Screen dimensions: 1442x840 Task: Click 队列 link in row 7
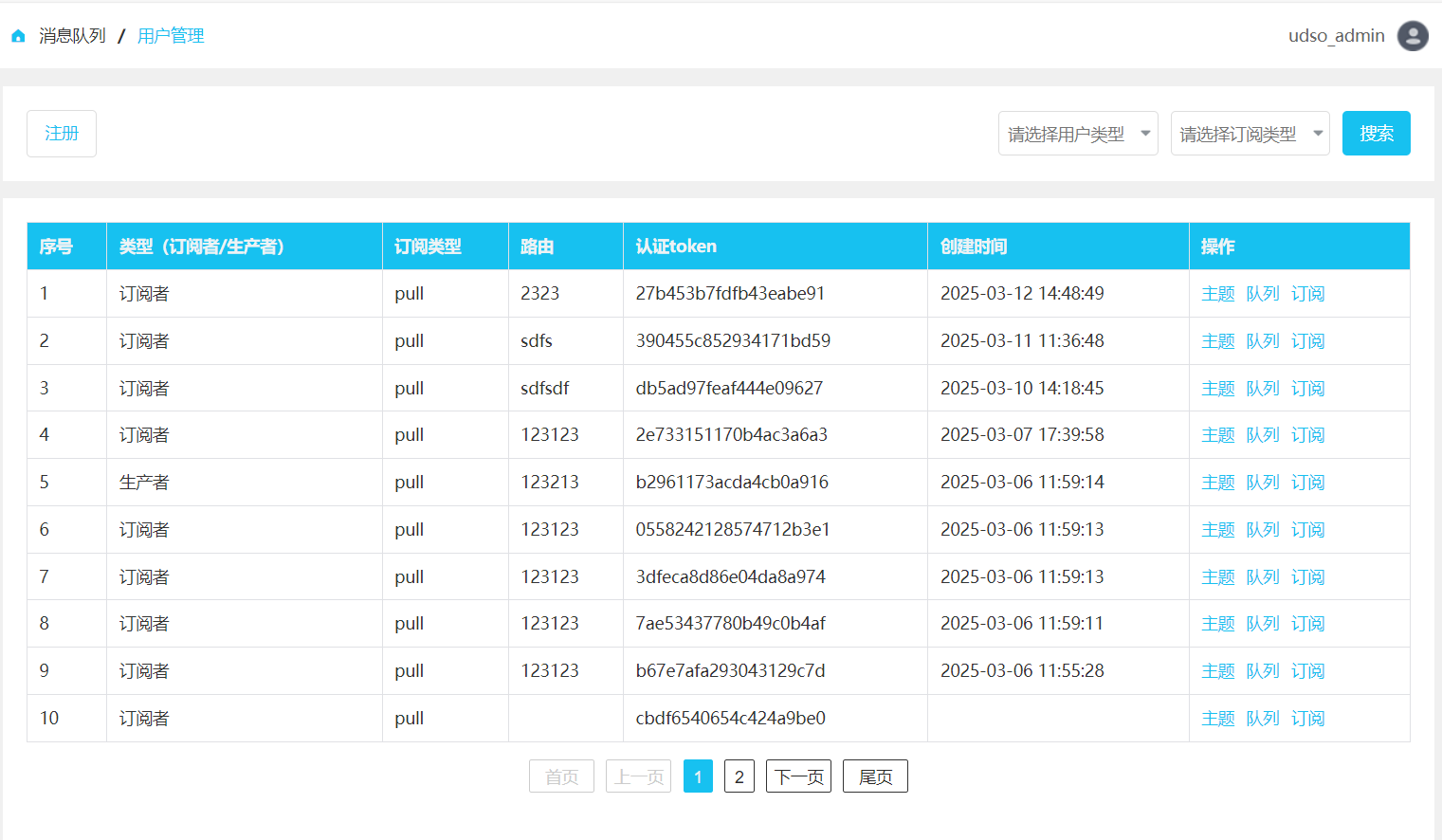(x=1262, y=577)
